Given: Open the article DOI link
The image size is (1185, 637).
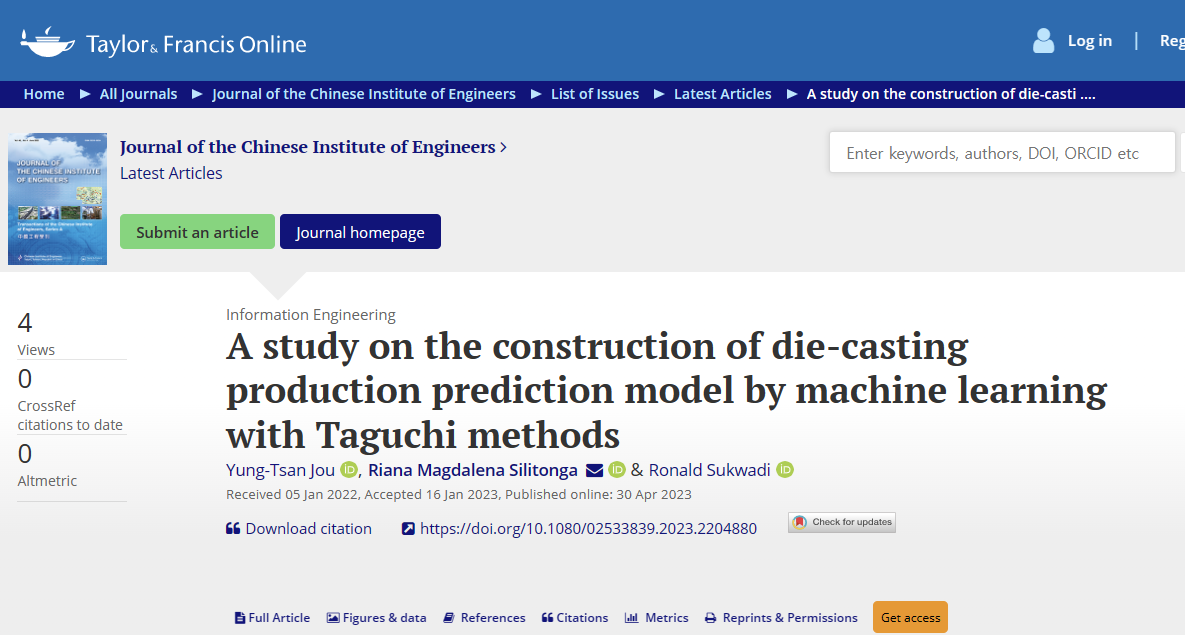Looking at the screenshot, I should [580, 528].
